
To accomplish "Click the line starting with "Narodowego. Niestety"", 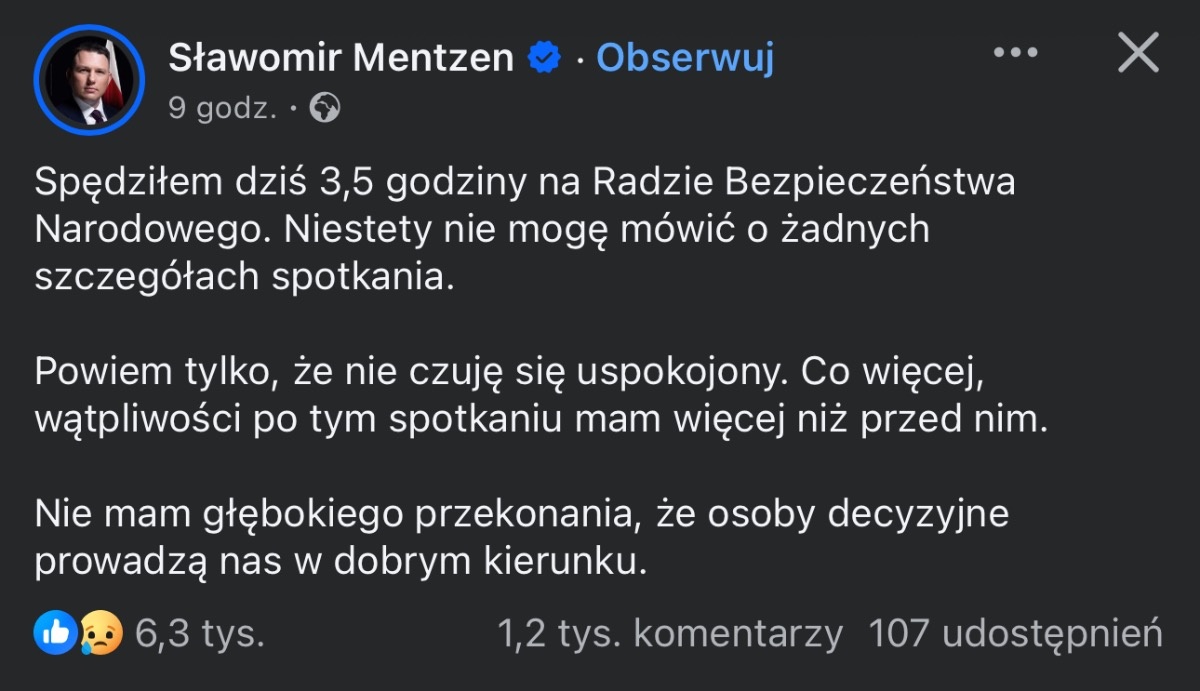I will tap(482, 229).
